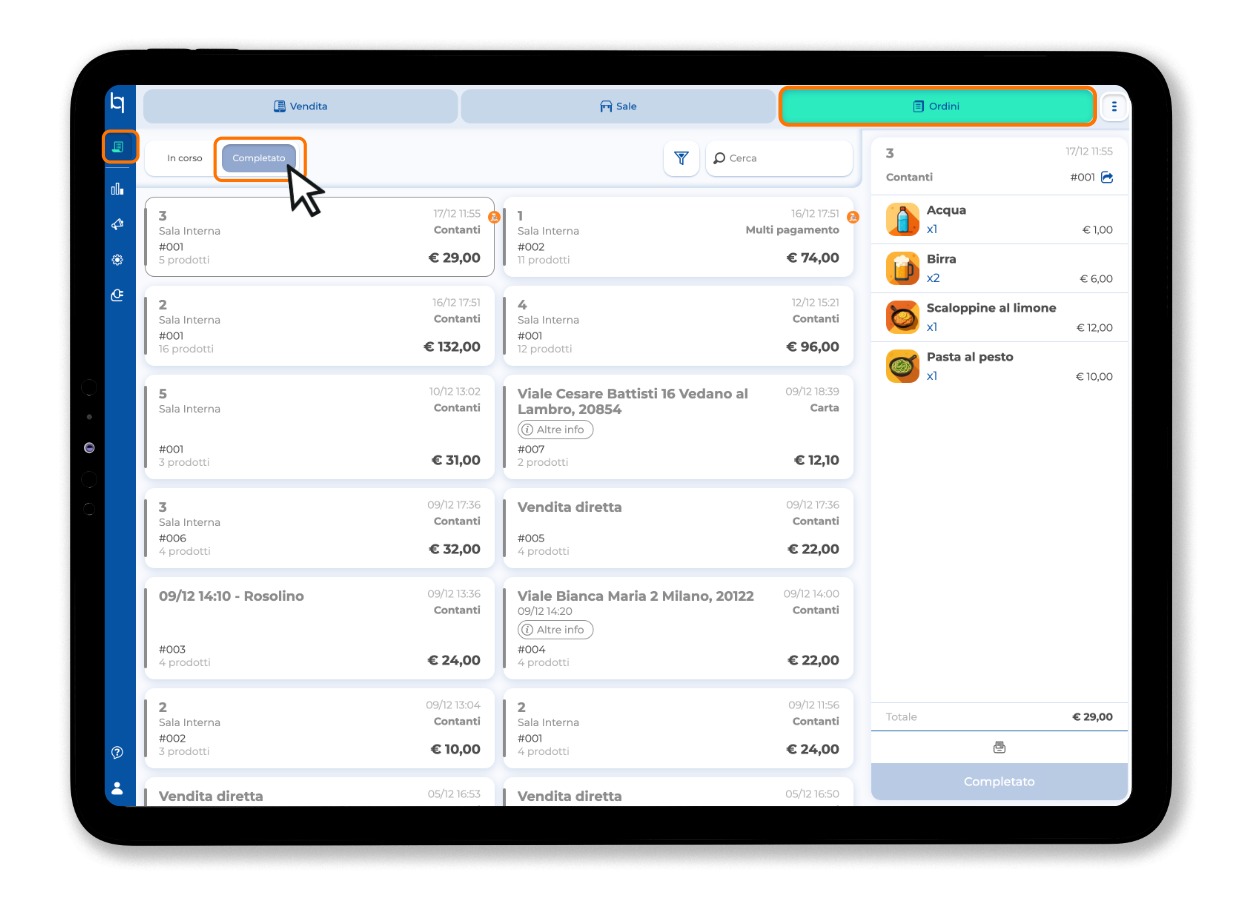Open order #004 Viale Bianca Maria 2 Milano
The width and height of the screenshot is (1250, 920).
(678, 628)
